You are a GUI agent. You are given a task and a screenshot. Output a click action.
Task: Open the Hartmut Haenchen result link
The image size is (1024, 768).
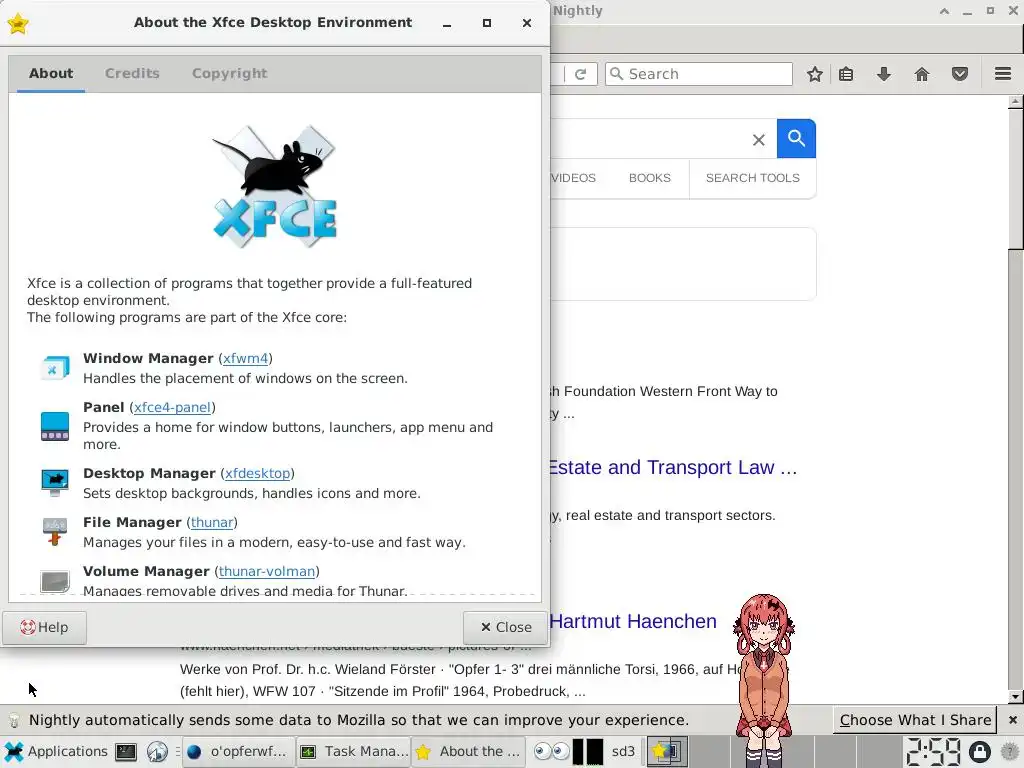(x=633, y=621)
